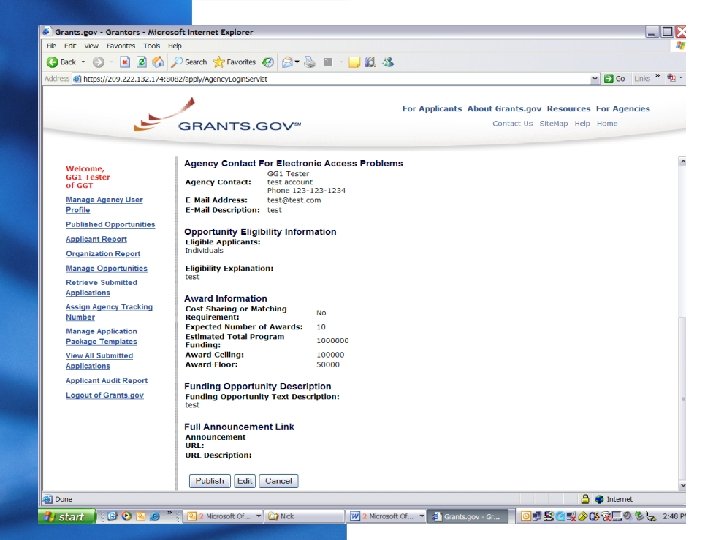Open Published Opportunities link
Image resolution: width=720 pixels, height=540 pixels.
click(x=110, y=225)
